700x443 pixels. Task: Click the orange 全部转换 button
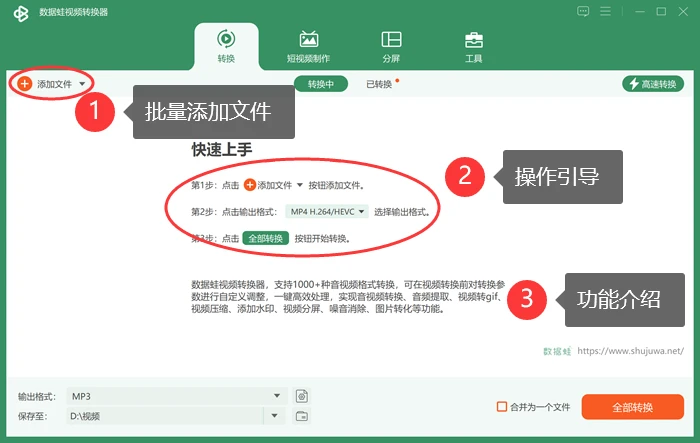(633, 407)
